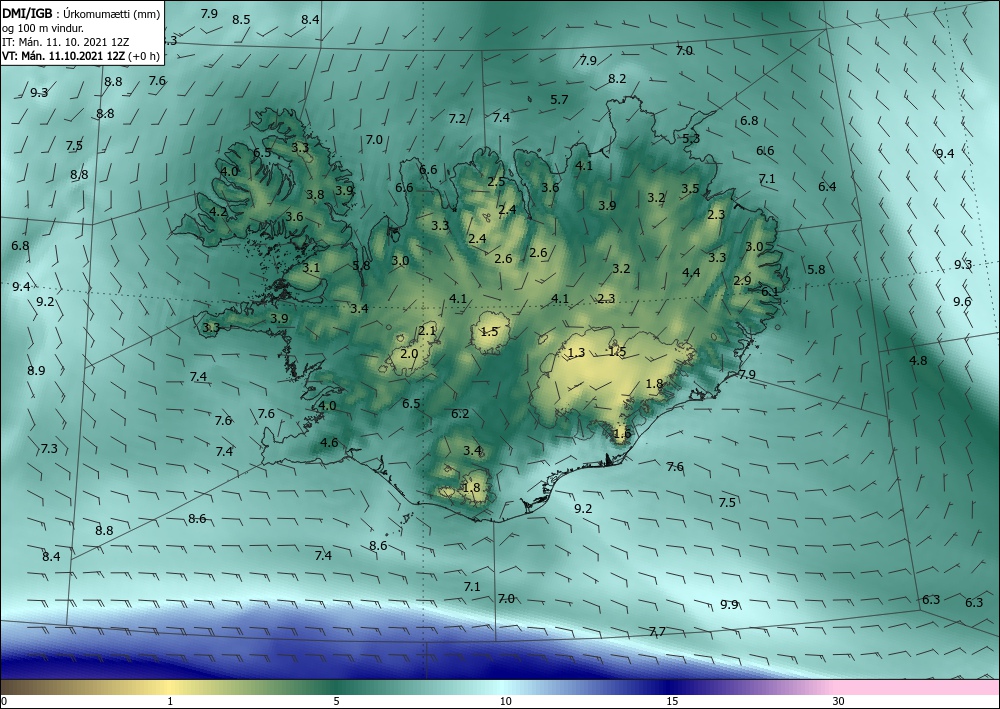Viewport: 1000px width, 709px height.
Task: Click the 'og 100 m vindur.' legend line
Action: tap(43, 28)
